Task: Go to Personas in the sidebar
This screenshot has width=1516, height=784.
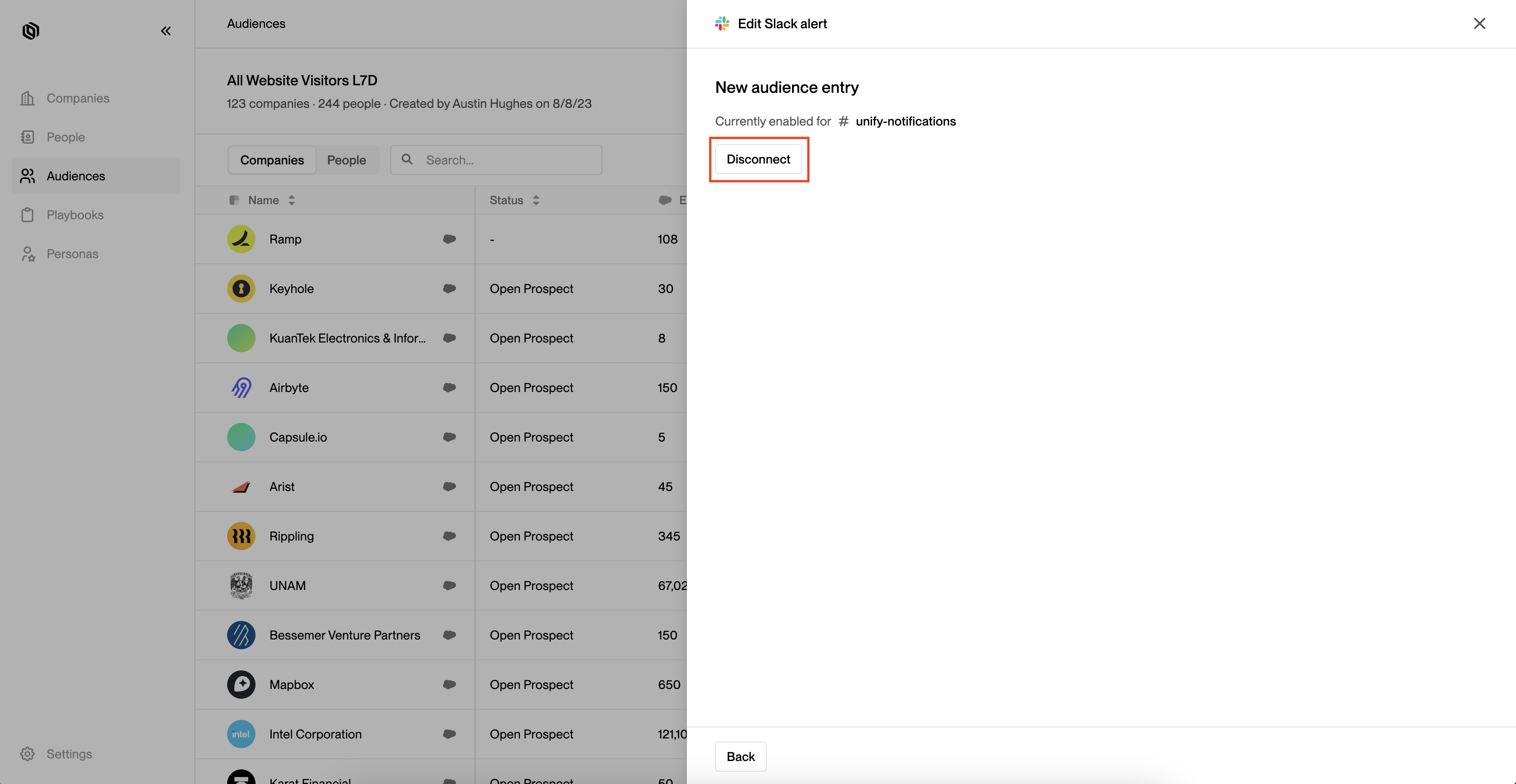Action: click(x=72, y=254)
